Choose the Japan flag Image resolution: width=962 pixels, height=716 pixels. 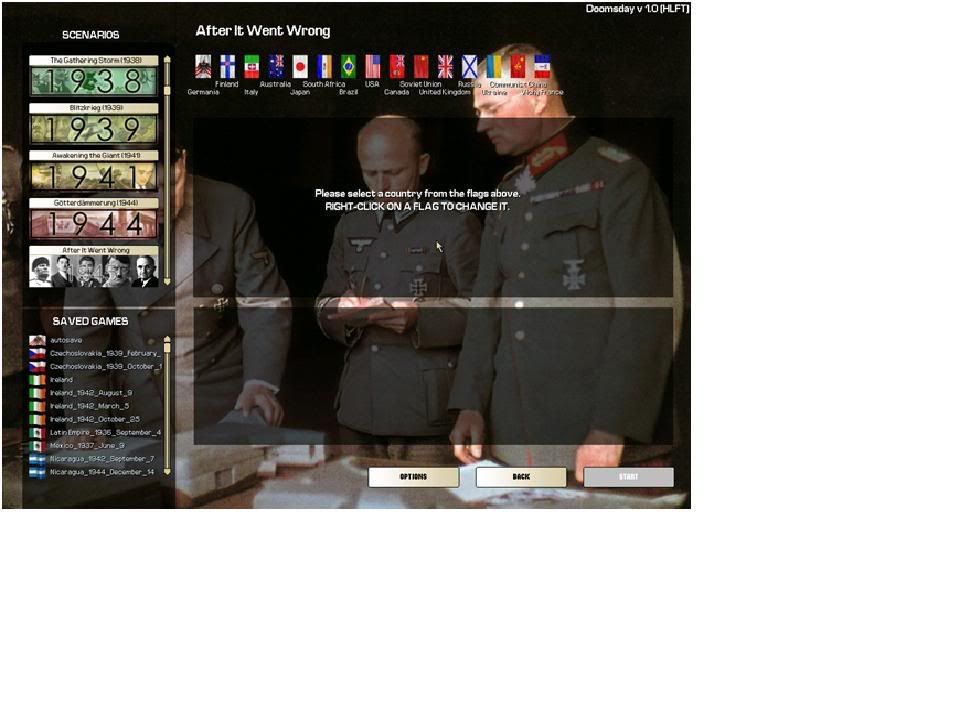[x=300, y=67]
